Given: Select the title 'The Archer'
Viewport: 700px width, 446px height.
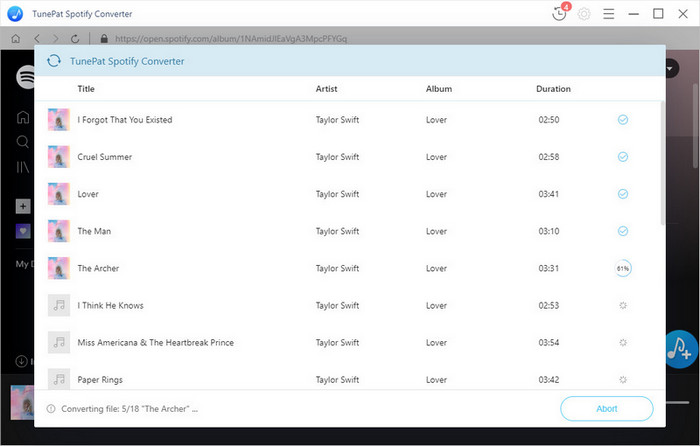Looking at the screenshot, I should (98, 268).
